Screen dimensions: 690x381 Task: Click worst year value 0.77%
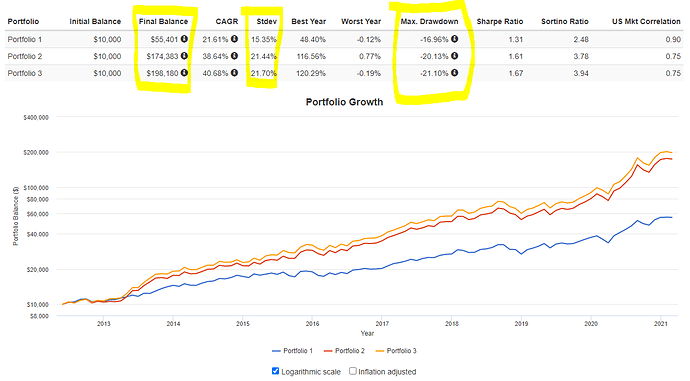[370, 56]
